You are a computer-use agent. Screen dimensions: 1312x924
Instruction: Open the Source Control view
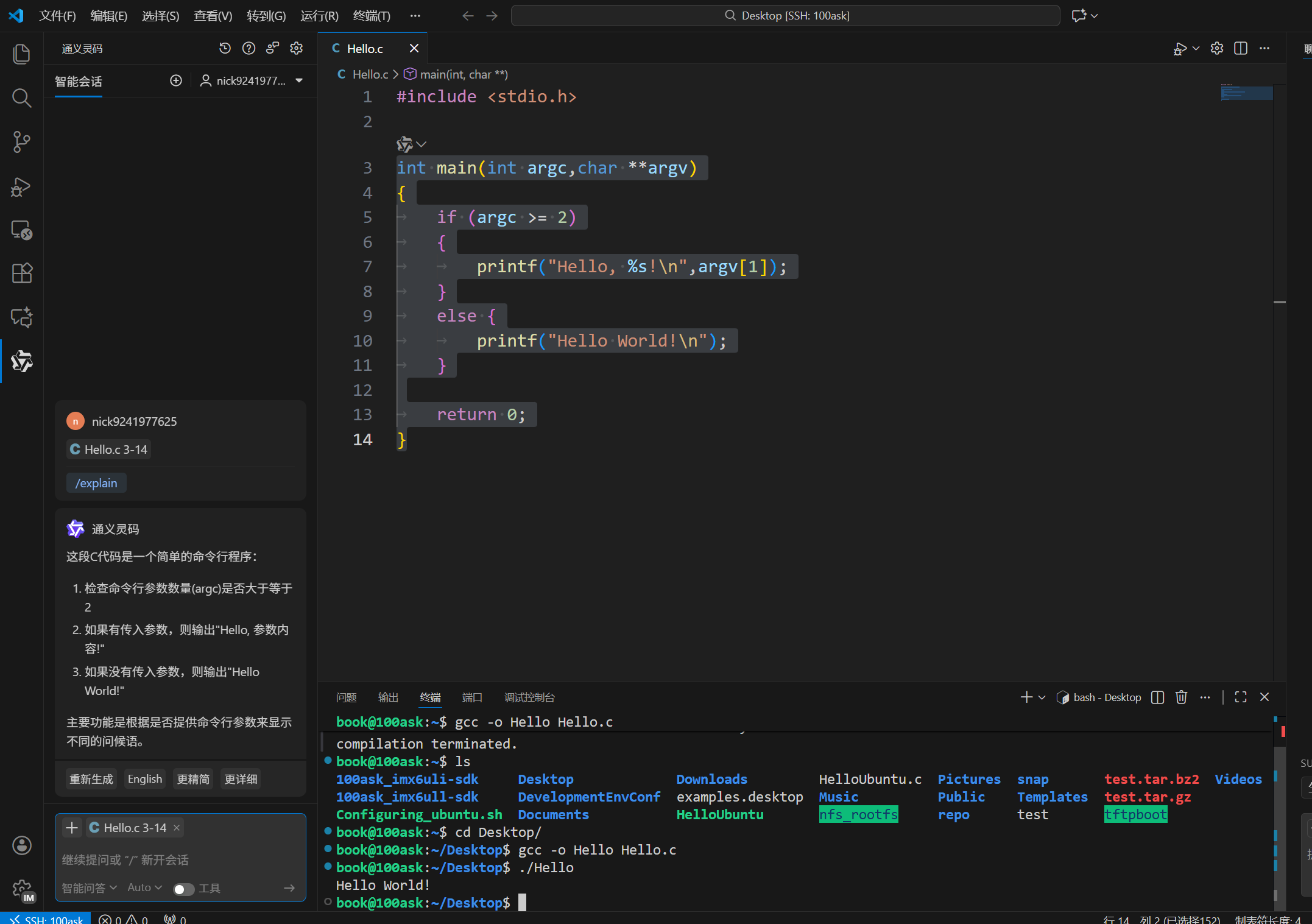[21, 142]
